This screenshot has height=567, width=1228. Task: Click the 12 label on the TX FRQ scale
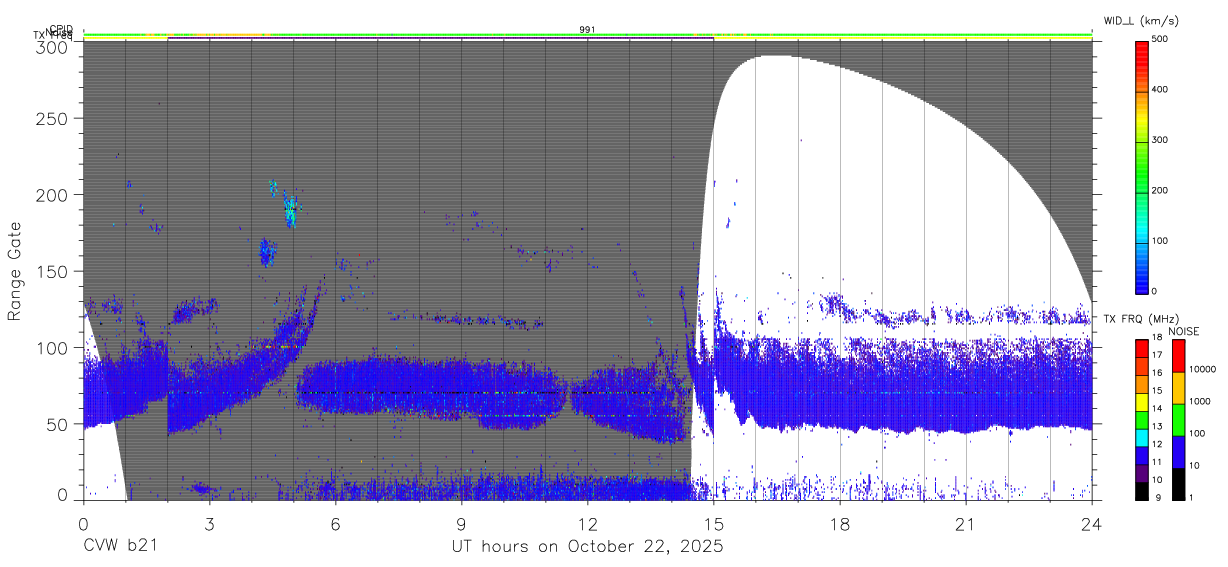(1158, 445)
